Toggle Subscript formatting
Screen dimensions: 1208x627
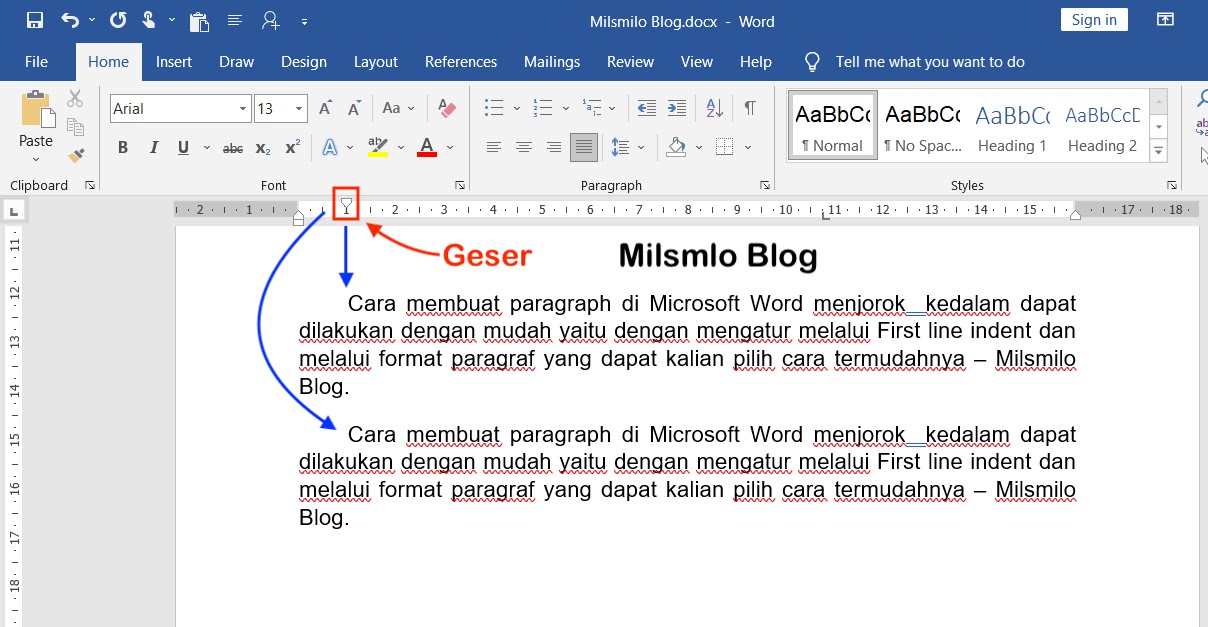(x=263, y=148)
